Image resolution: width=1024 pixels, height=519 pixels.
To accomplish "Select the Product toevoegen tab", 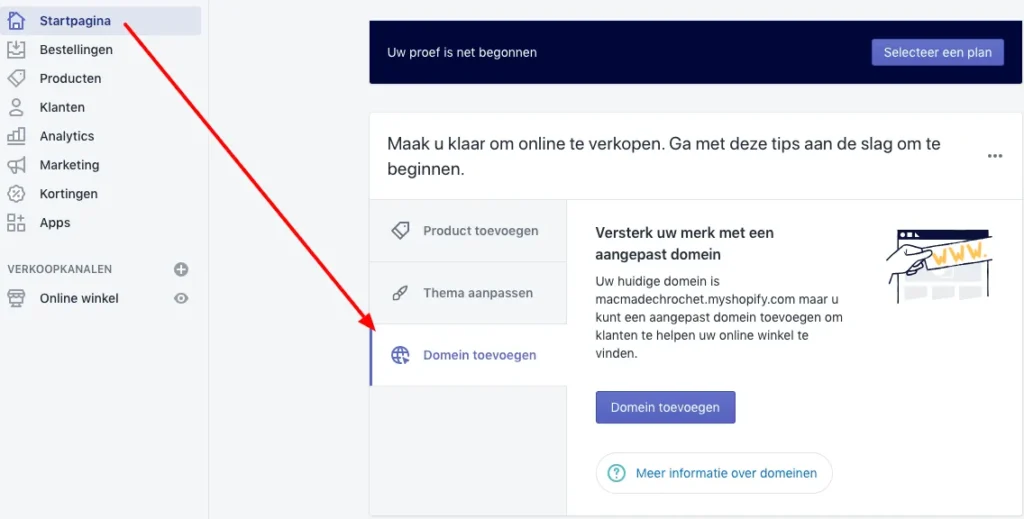I will tap(468, 231).
